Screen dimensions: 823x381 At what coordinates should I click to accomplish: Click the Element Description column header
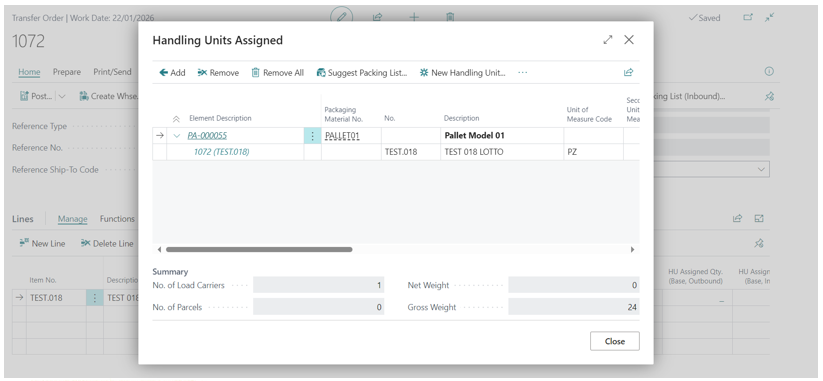click(x=220, y=119)
